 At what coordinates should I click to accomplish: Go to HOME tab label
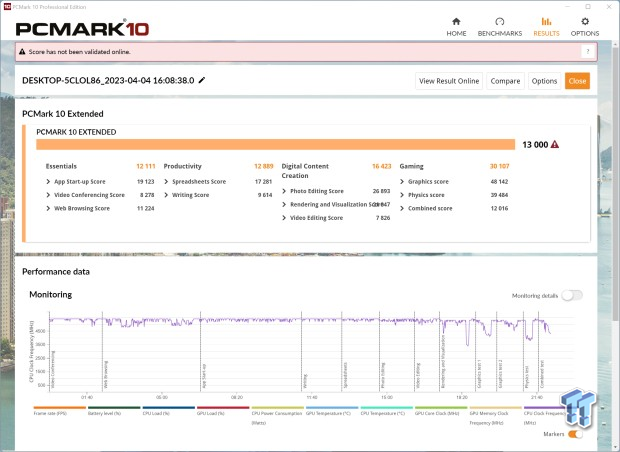pyautogui.click(x=456, y=34)
